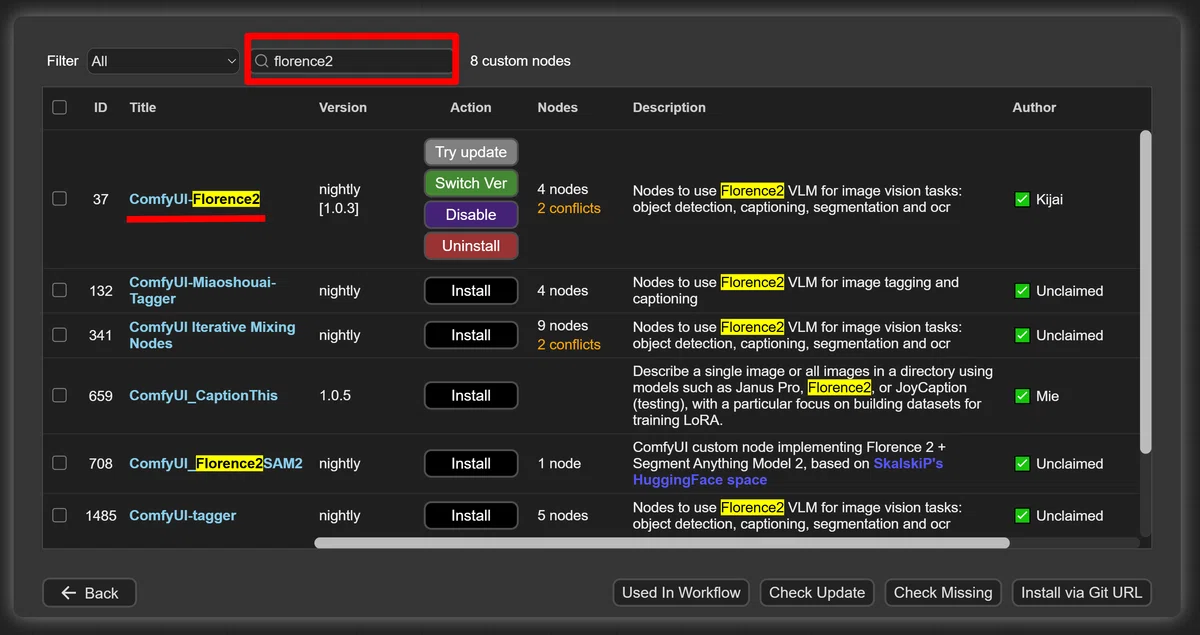Click the Back button
The height and width of the screenshot is (635, 1200).
[x=89, y=593]
